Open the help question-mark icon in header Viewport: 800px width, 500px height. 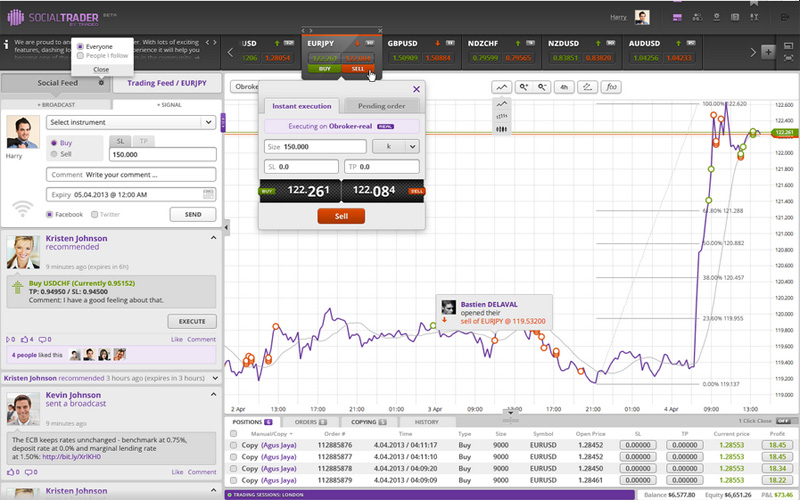pyautogui.click(x=735, y=17)
